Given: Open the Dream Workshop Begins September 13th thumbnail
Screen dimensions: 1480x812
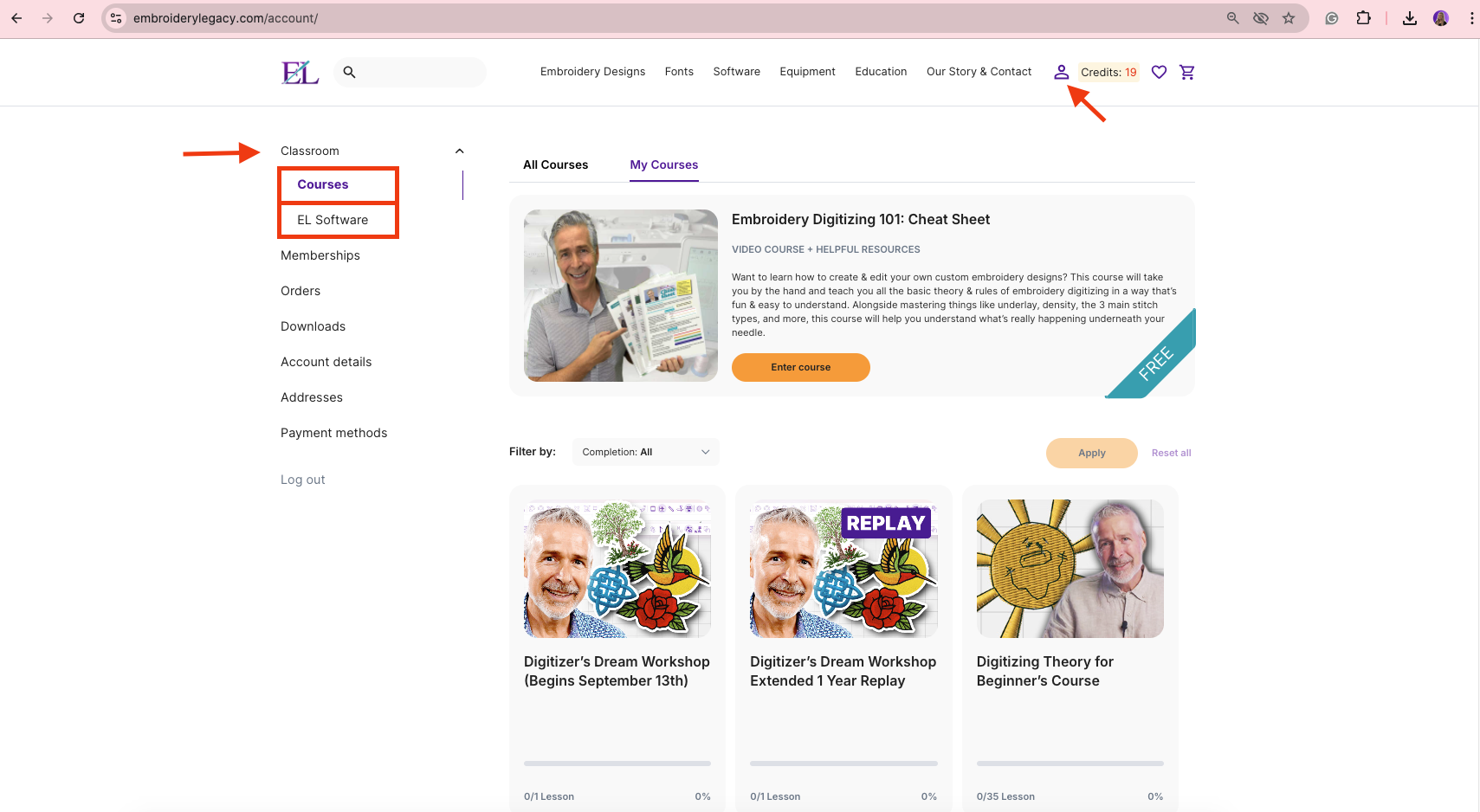Looking at the screenshot, I should click(617, 569).
